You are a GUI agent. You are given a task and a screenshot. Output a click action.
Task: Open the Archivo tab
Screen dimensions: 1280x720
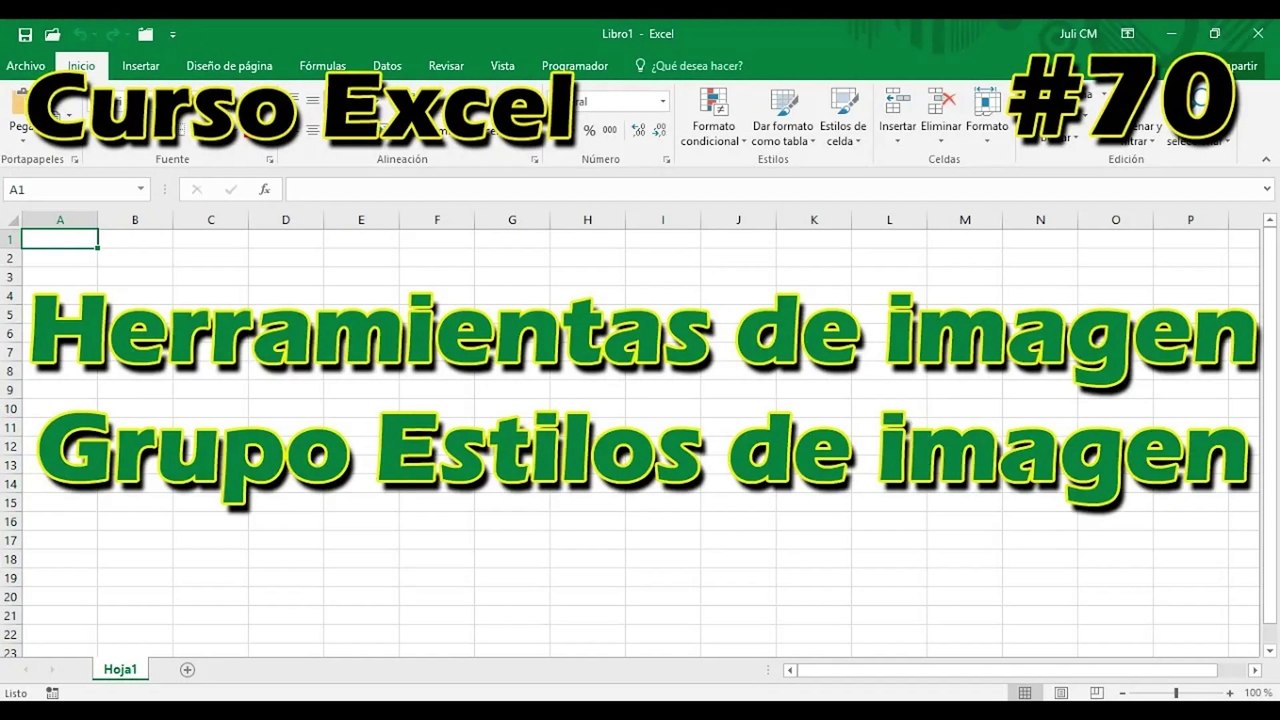coord(25,66)
